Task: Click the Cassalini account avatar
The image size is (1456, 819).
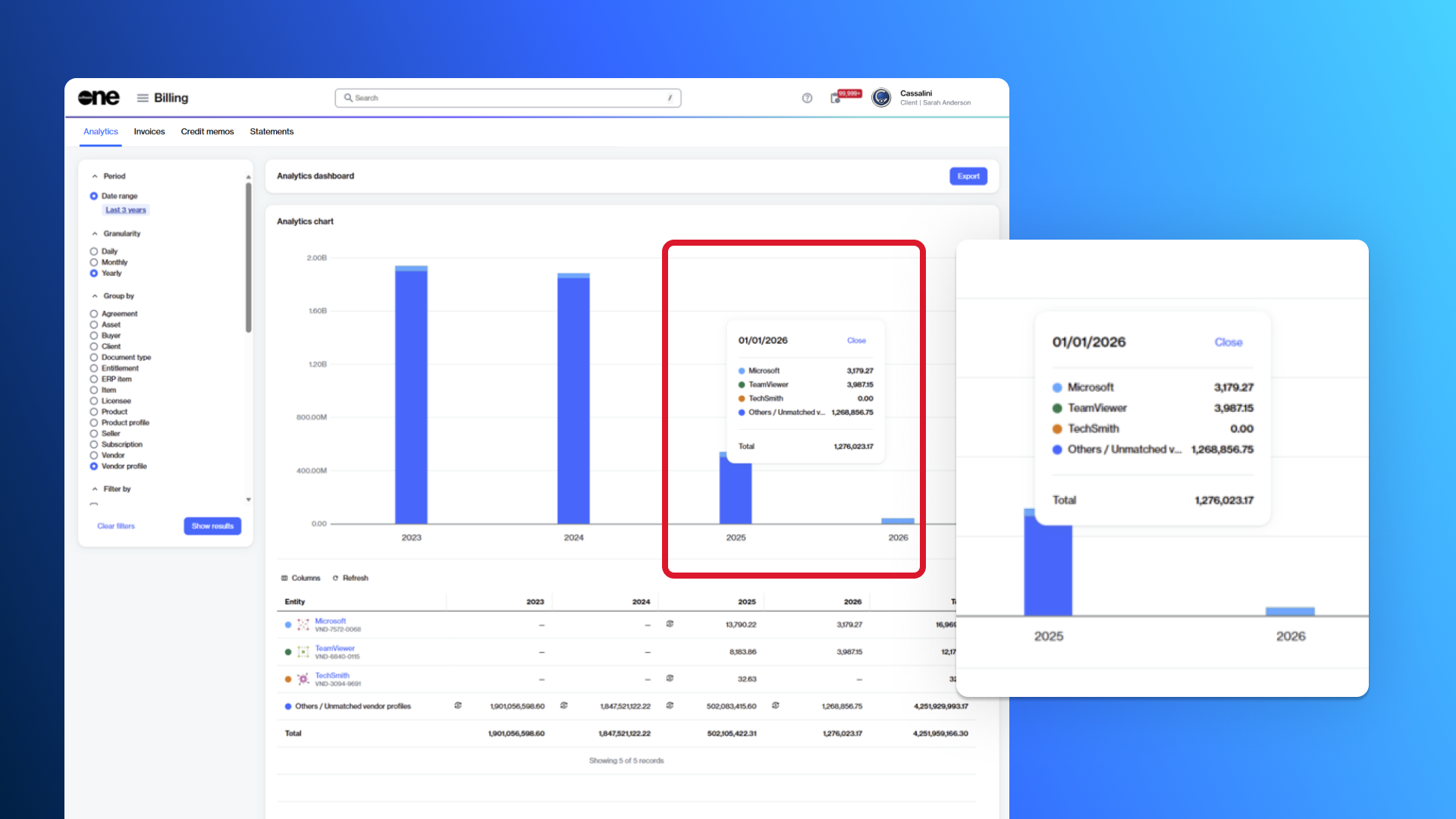Action: (881, 98)
